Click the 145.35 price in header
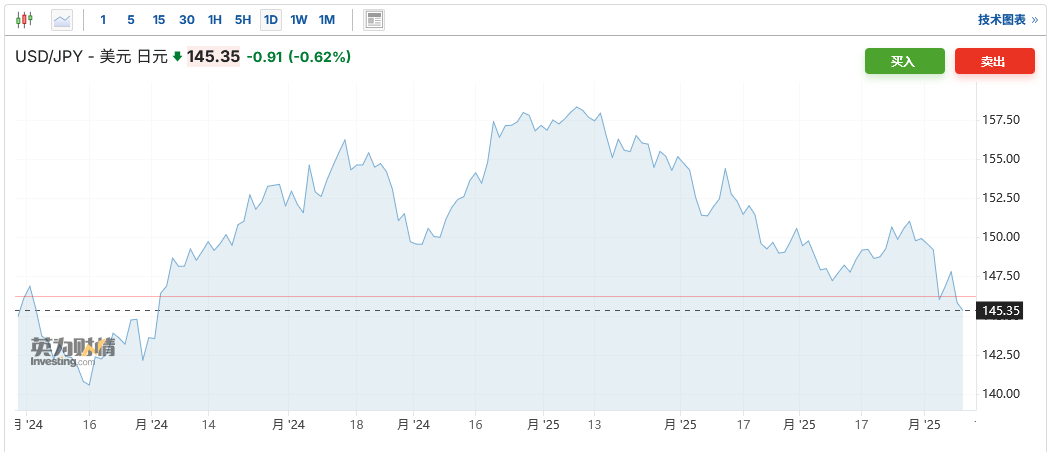 214,57
